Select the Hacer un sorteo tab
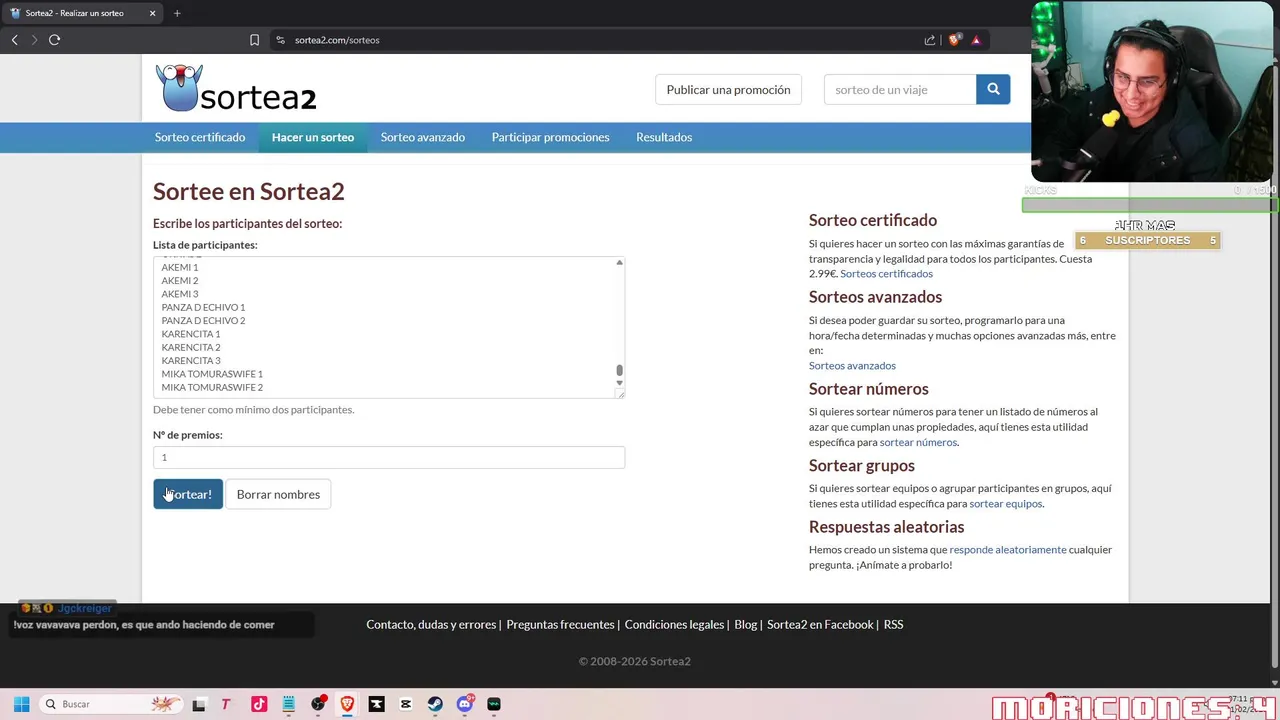 [x=313, y=137]
